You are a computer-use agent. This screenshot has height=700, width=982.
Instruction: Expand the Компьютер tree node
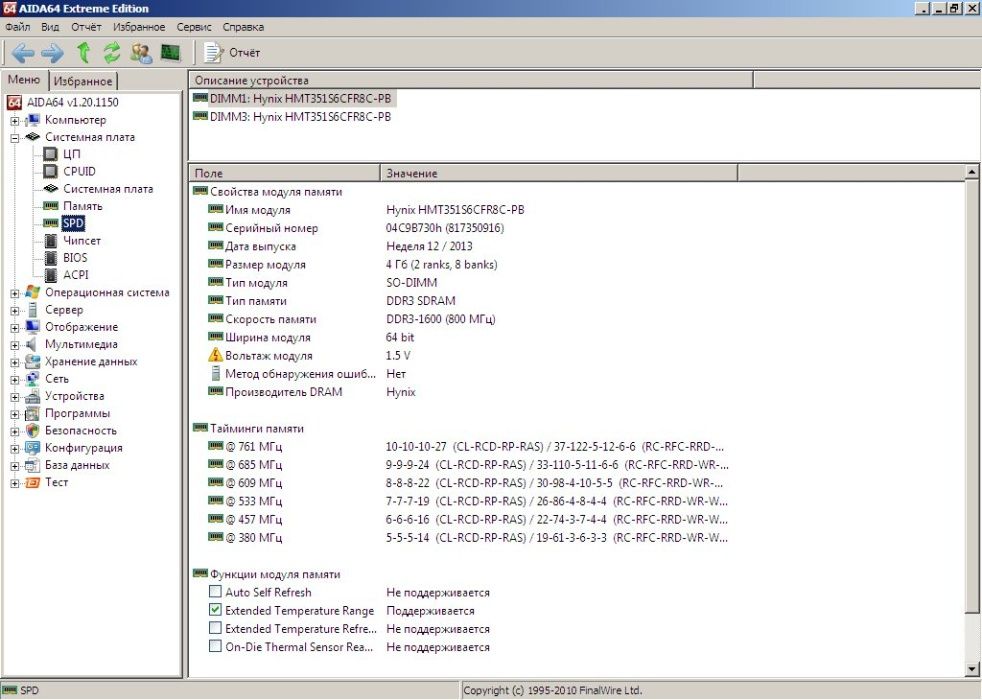pos(14,121)
